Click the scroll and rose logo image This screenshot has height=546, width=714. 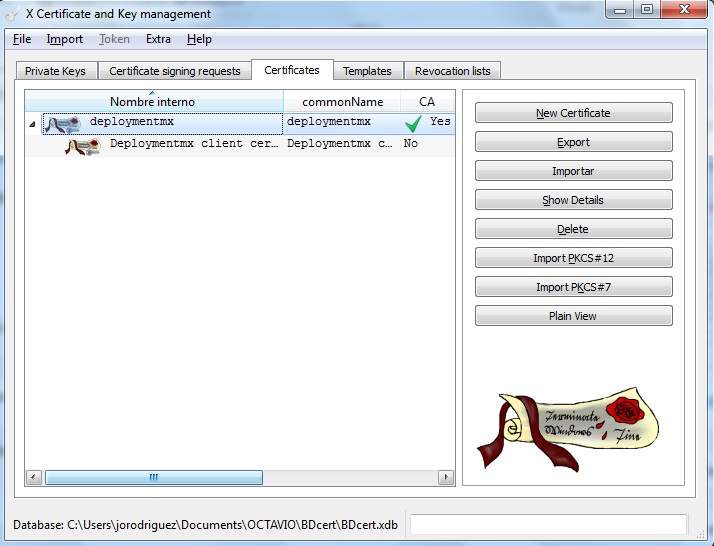572,431
